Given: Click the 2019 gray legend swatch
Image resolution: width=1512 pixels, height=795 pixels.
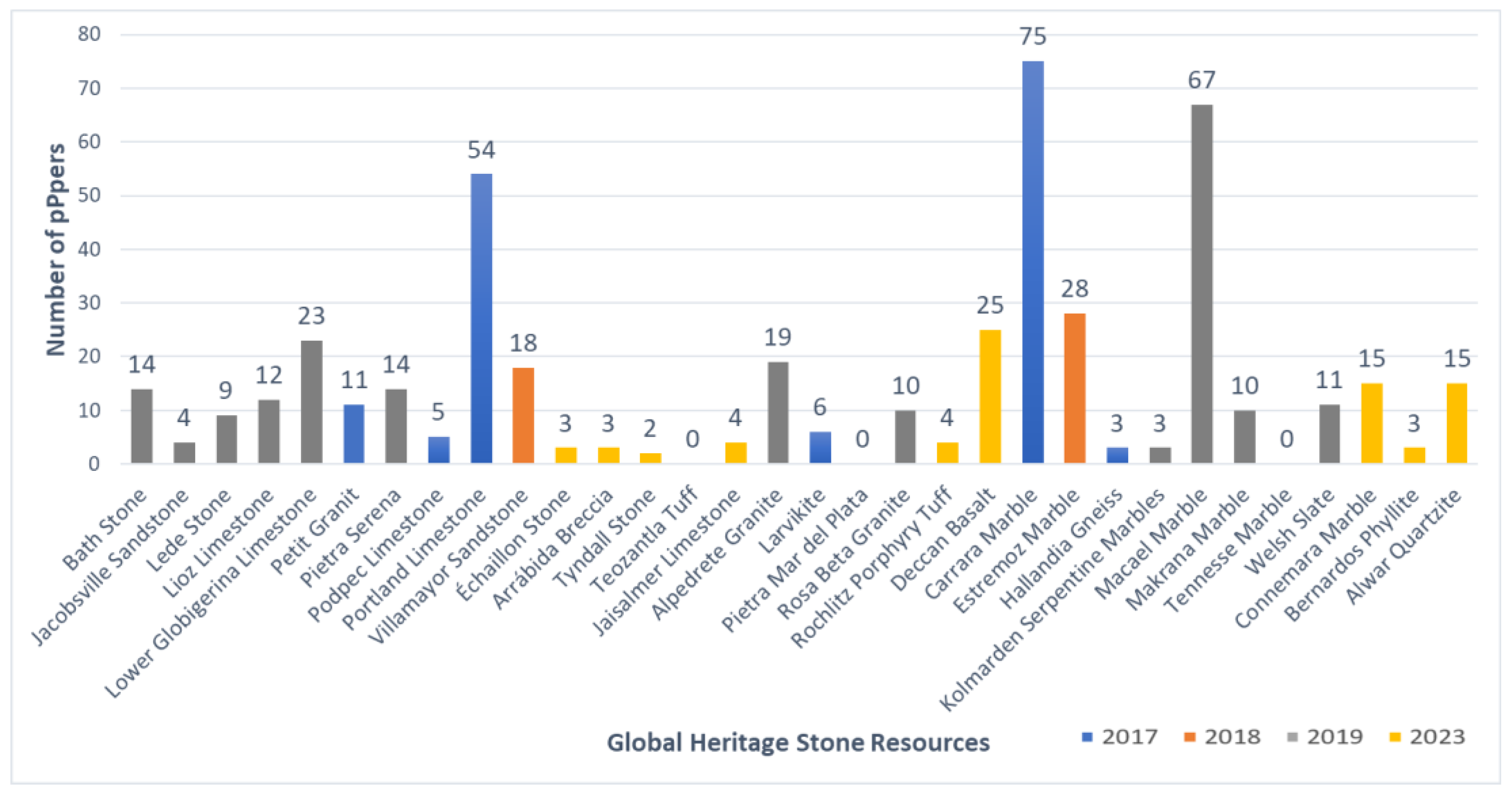Looking at the screenshot, I should (x=1292, y=737).
